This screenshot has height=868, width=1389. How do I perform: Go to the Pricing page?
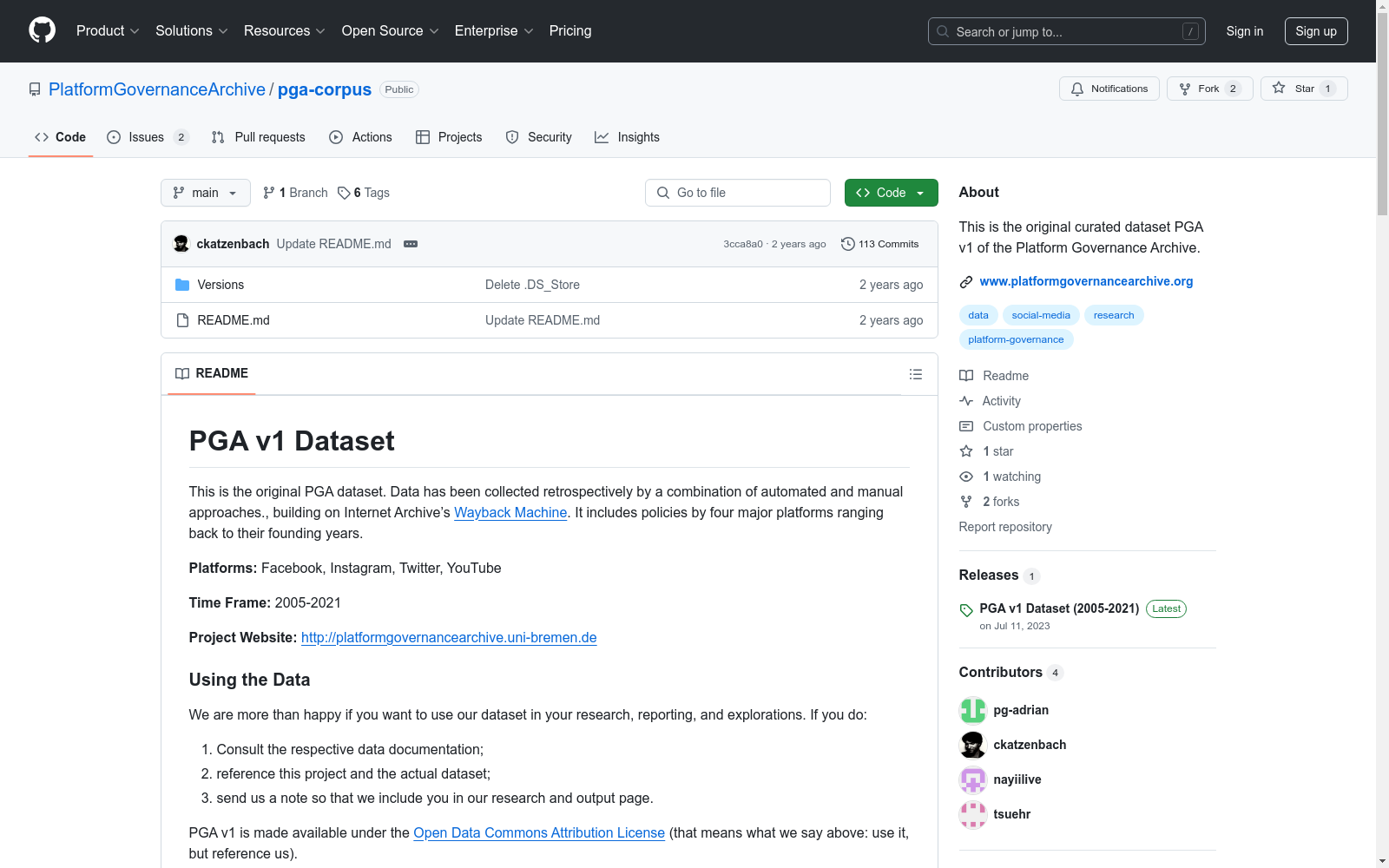point(570,31)
